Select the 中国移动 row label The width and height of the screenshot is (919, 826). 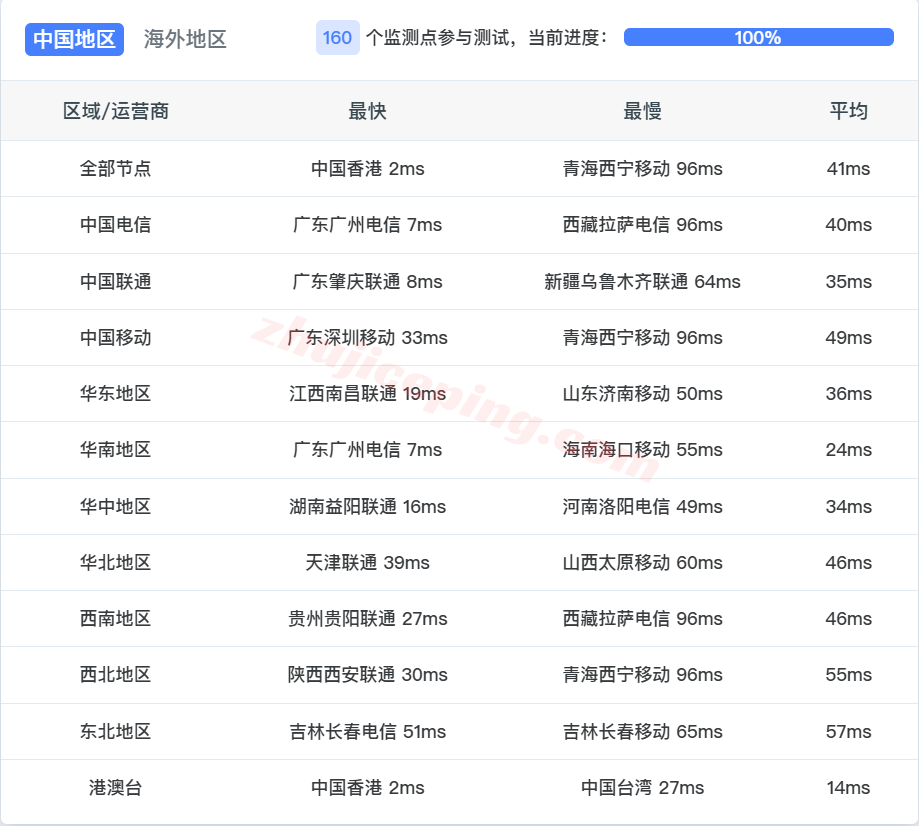[x=115, y=338]
